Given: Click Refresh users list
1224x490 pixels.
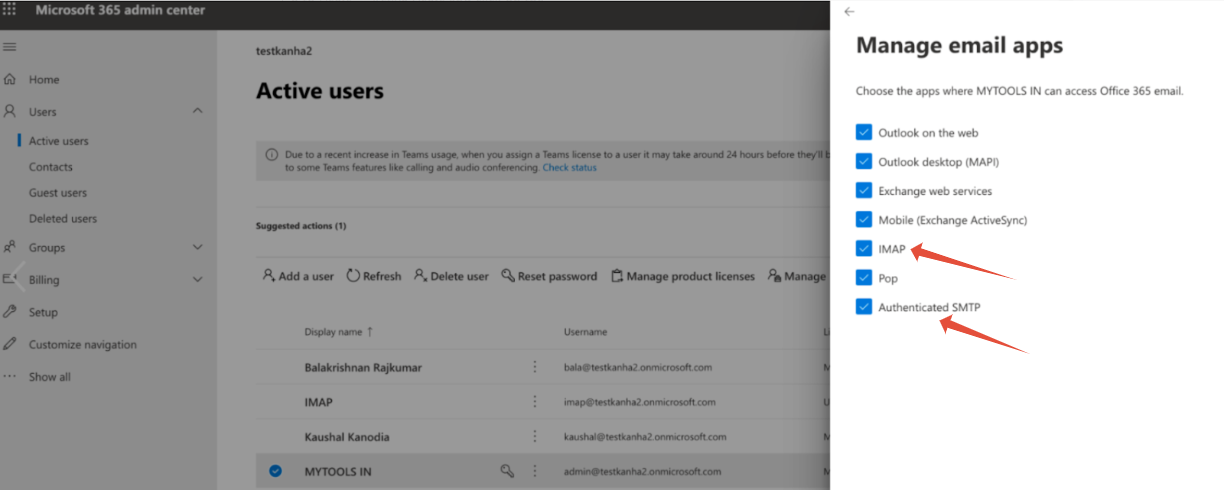Looking at the screenshot, I should (x=374, y=276).
